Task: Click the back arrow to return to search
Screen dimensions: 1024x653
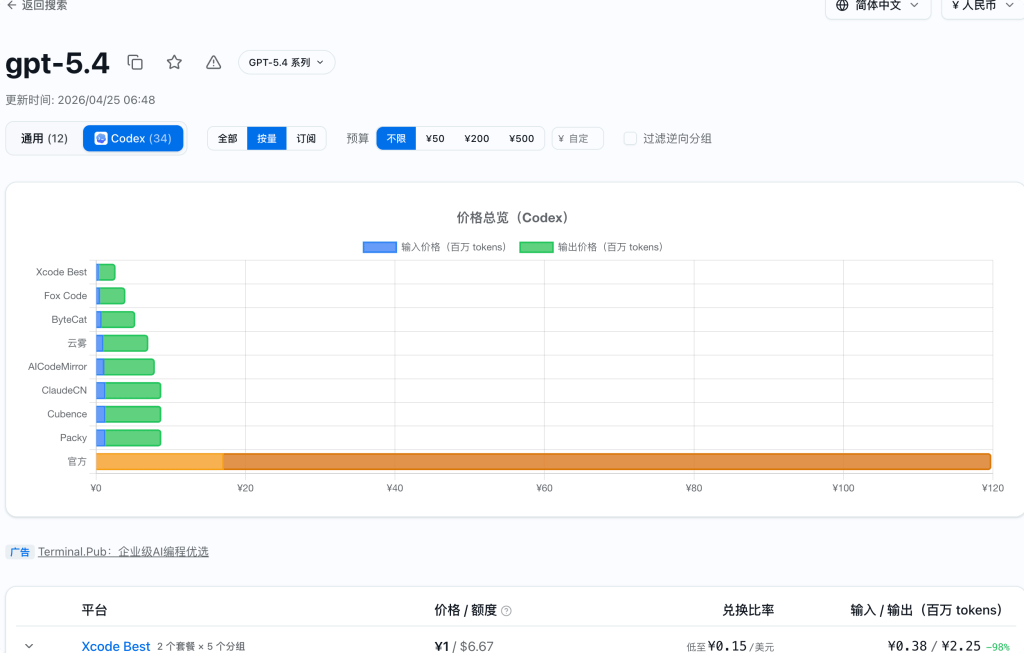Action: [x=11, y=5]
